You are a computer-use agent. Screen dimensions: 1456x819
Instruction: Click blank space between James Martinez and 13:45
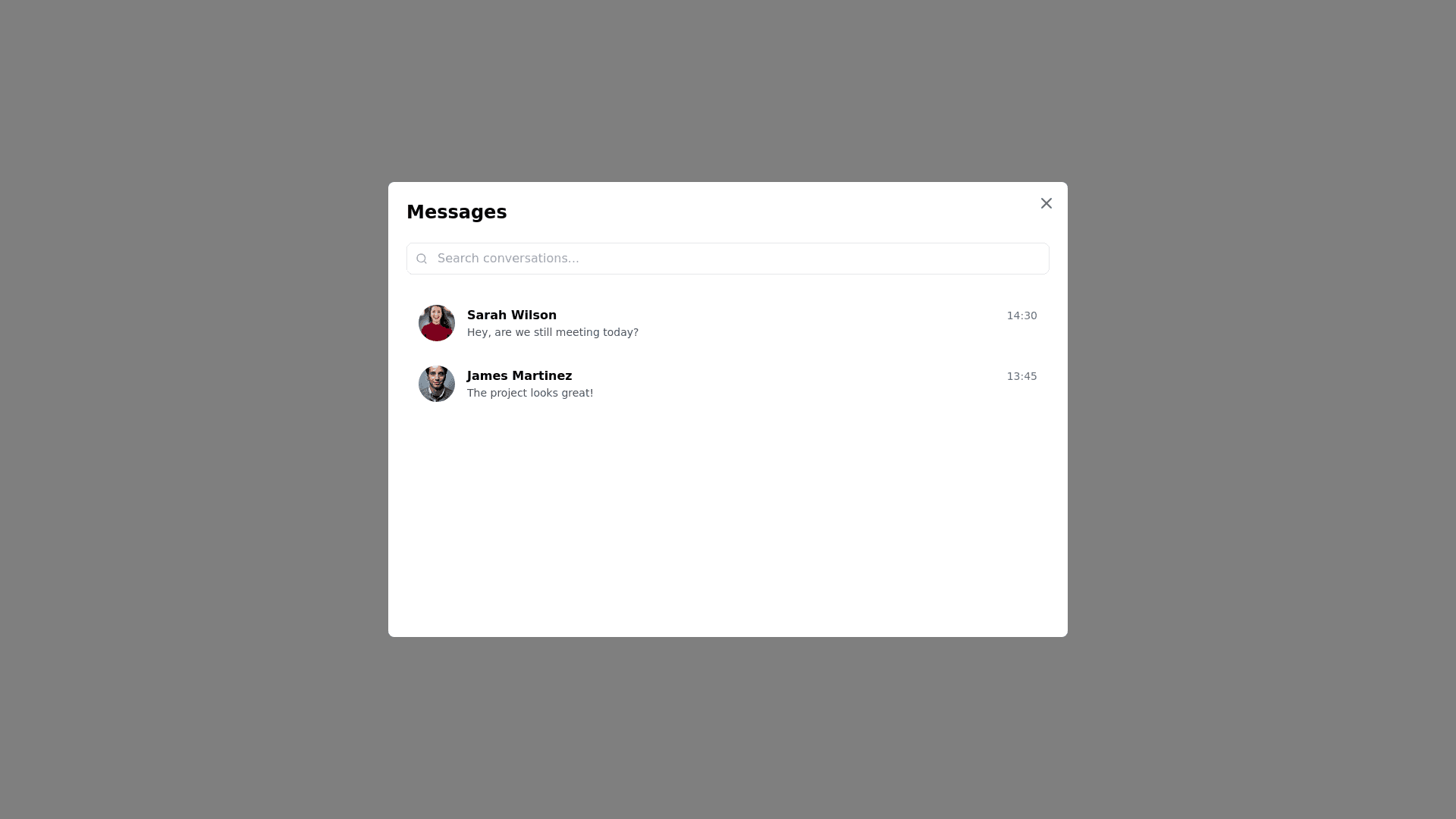[789, 376]
